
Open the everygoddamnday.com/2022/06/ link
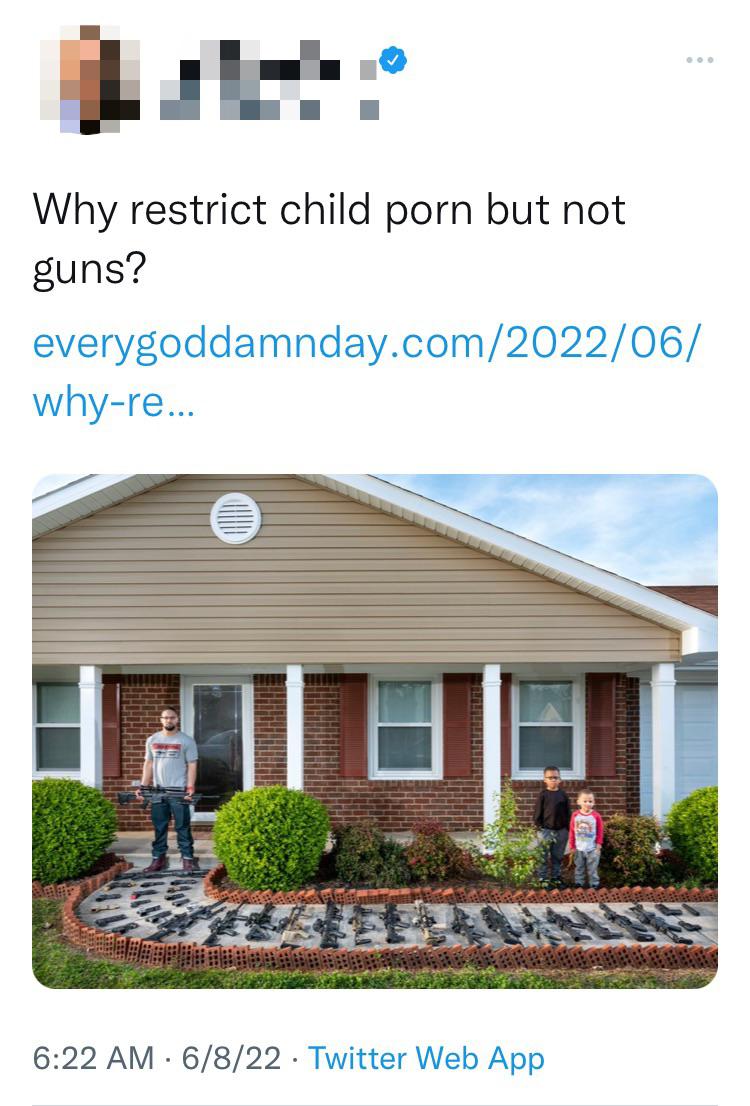[x=367, y=343]
